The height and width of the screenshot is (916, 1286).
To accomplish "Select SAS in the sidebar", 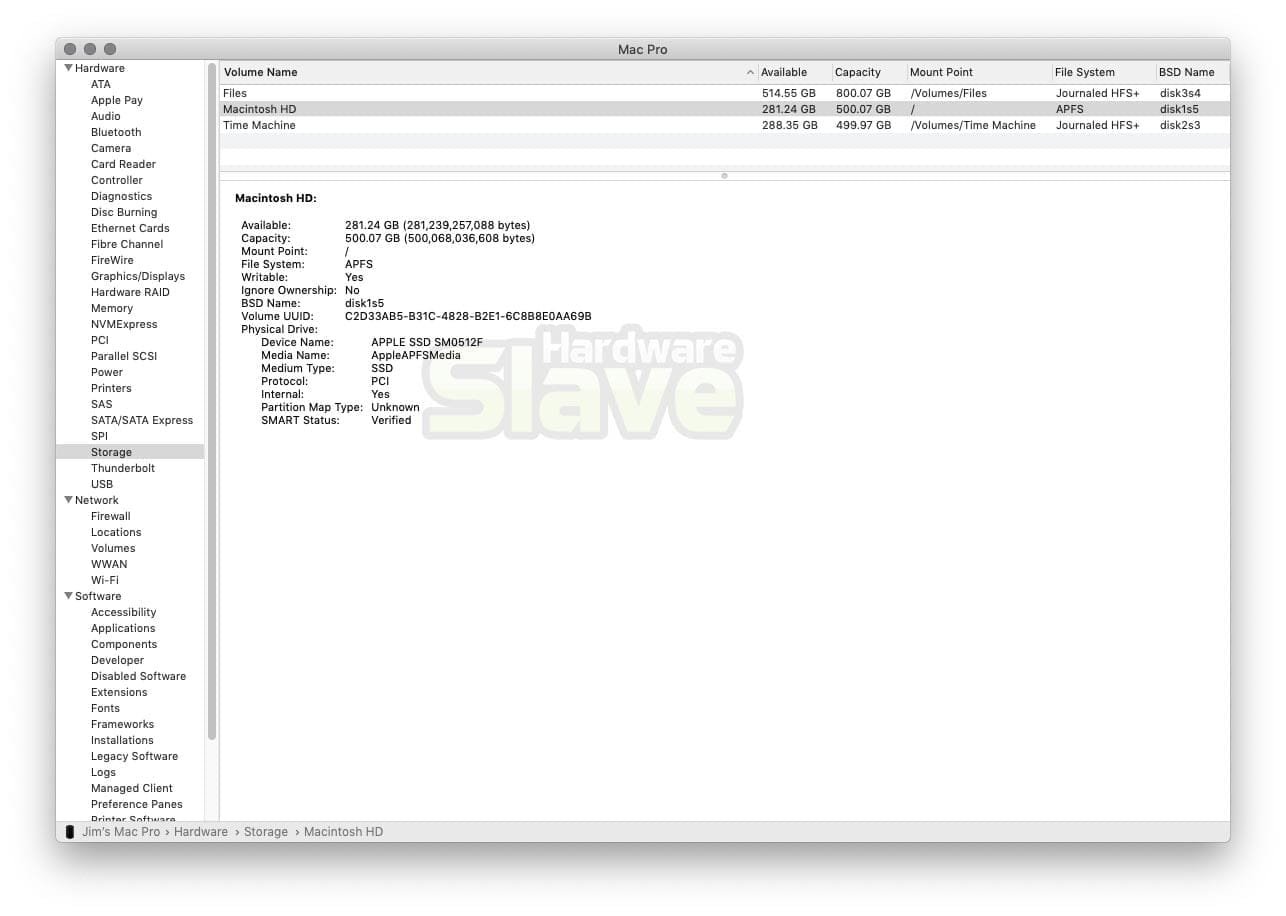I will (x=102, y=404).
